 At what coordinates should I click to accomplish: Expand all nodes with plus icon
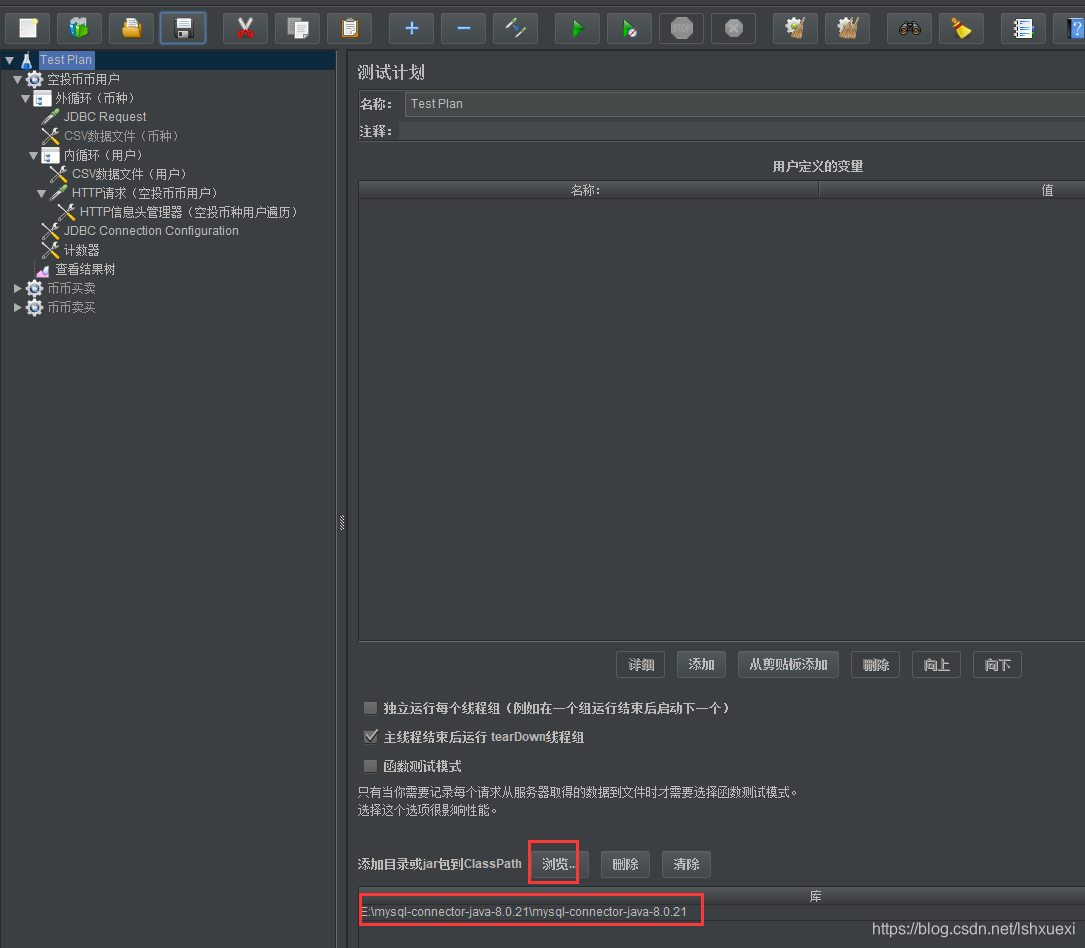412,28
